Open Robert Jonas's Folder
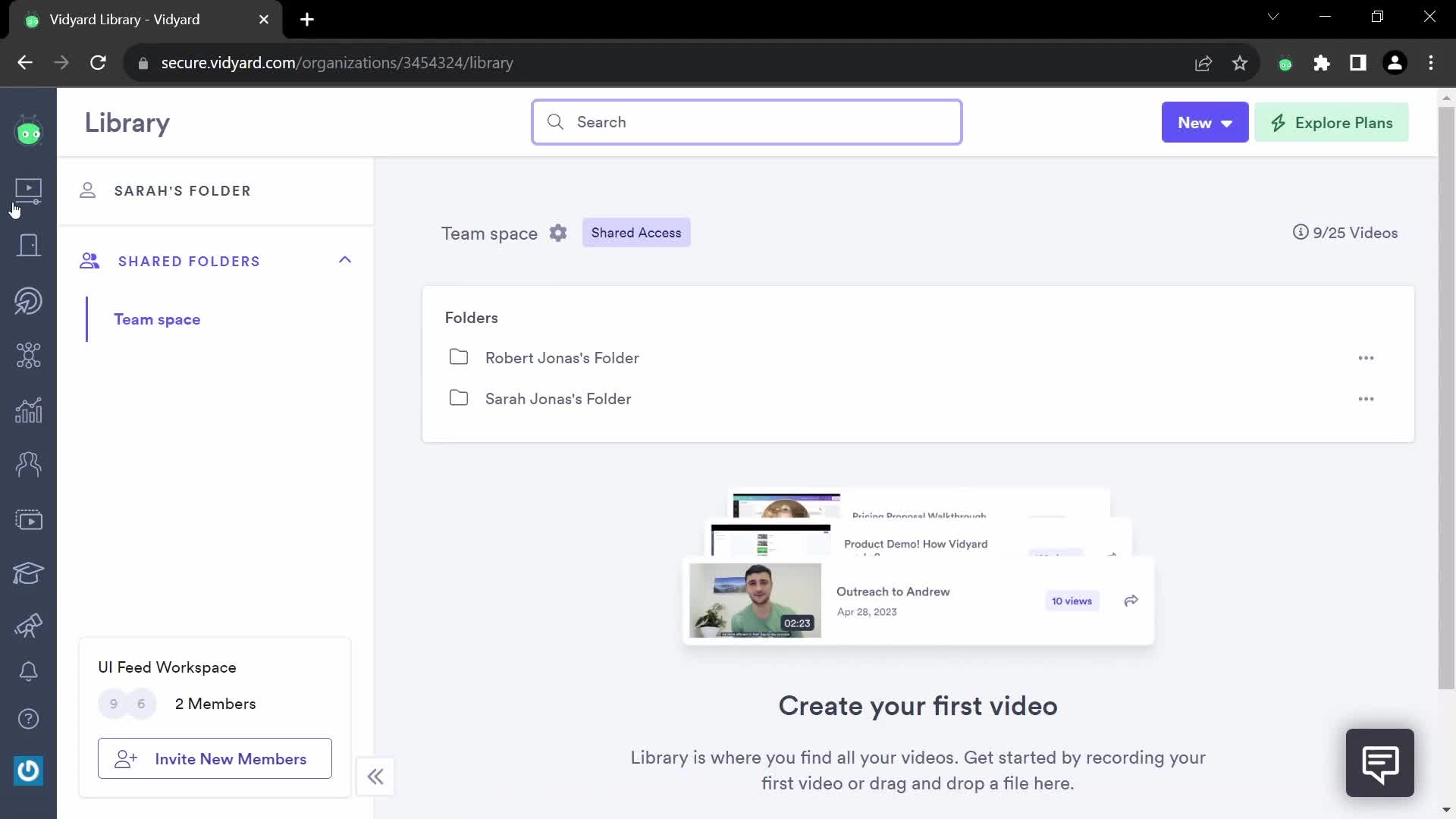Screen dimensions: 1456x819 click(562, 358)
